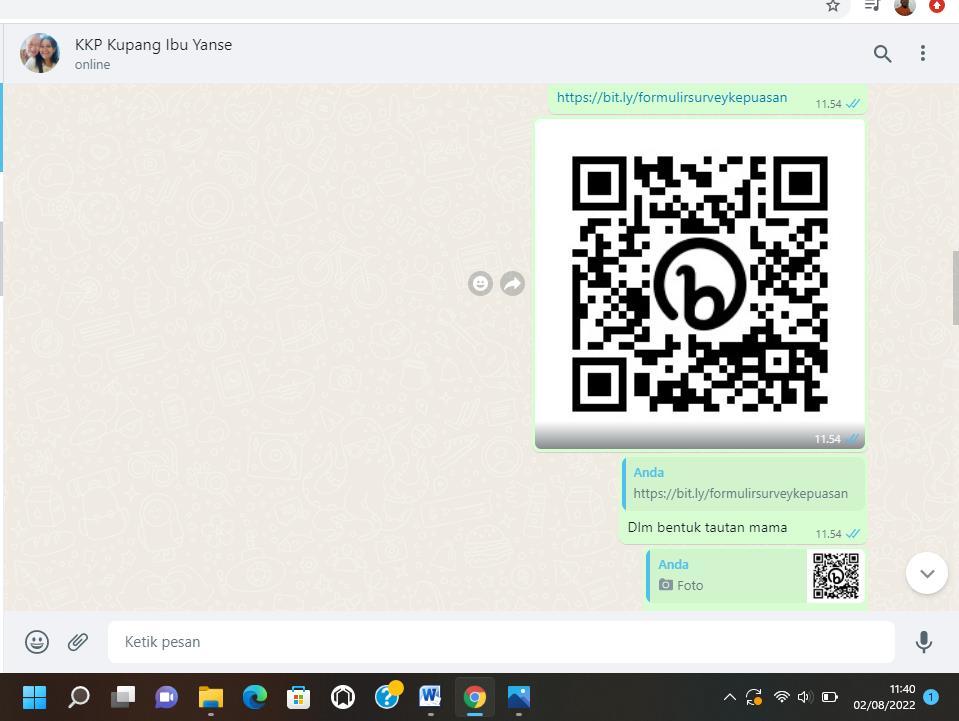Switch to Google Chrome on the taskbar
Screen dimensions: 959x721
coord(475,697)
